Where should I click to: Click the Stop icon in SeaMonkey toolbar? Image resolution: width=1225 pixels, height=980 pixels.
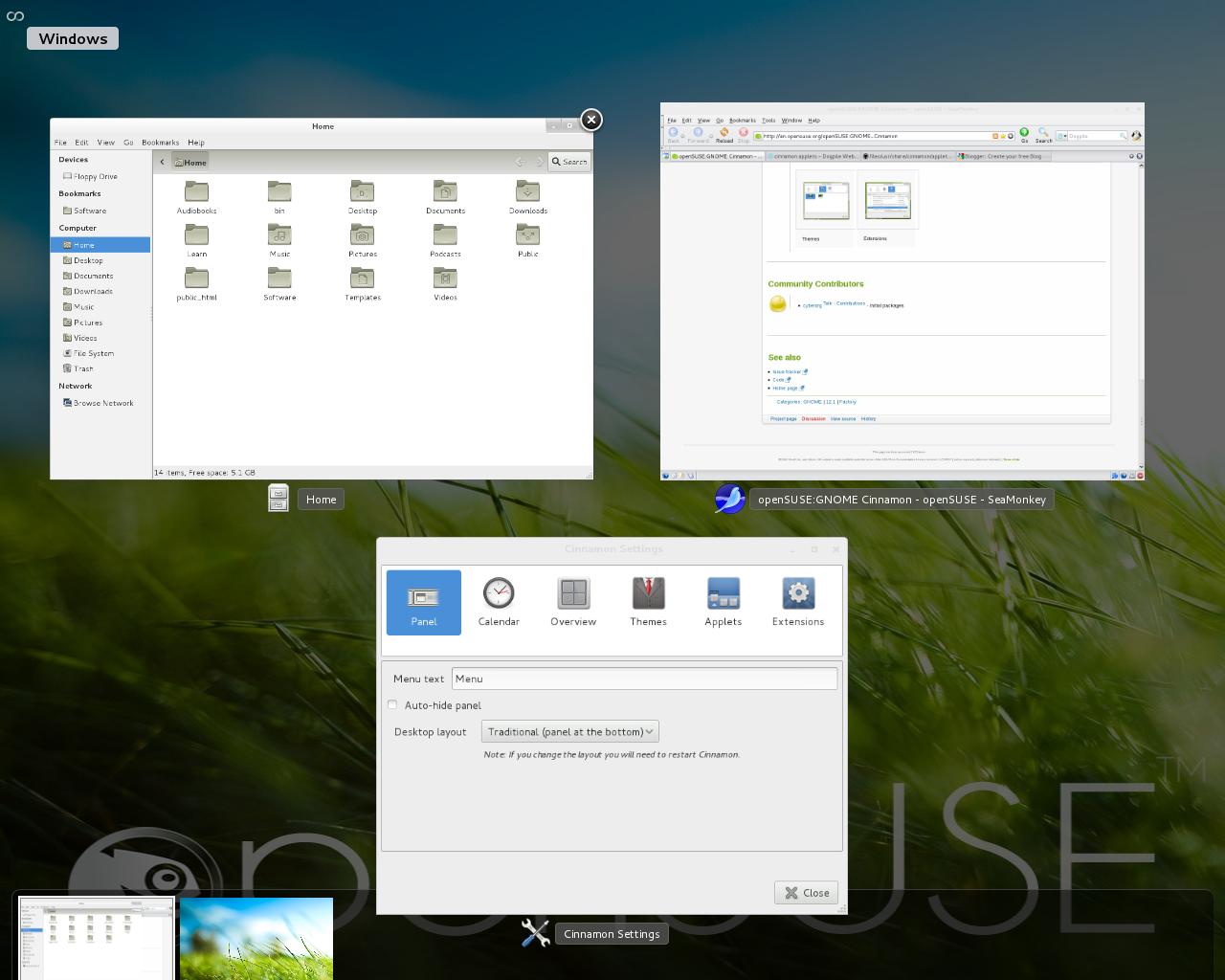click(744, 132)
